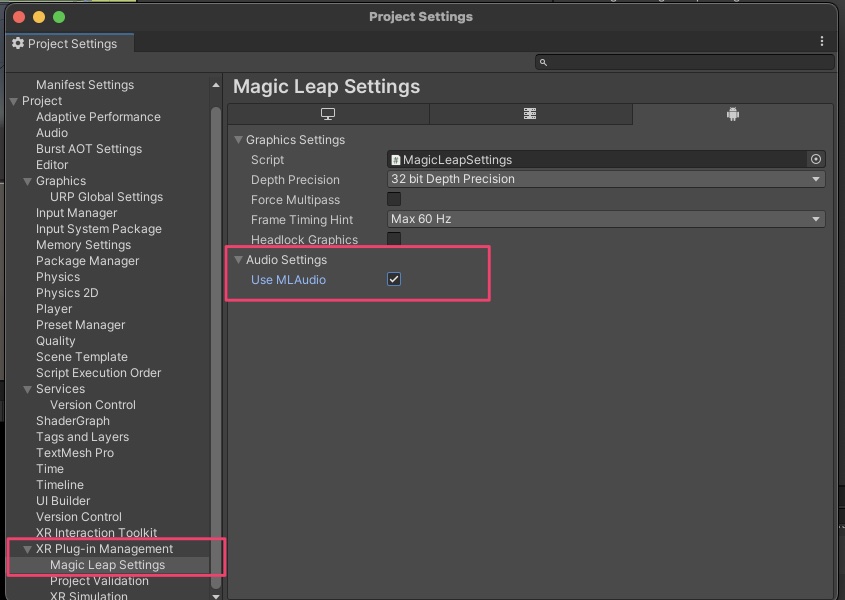Open the Audio settings page

[52, 133]
